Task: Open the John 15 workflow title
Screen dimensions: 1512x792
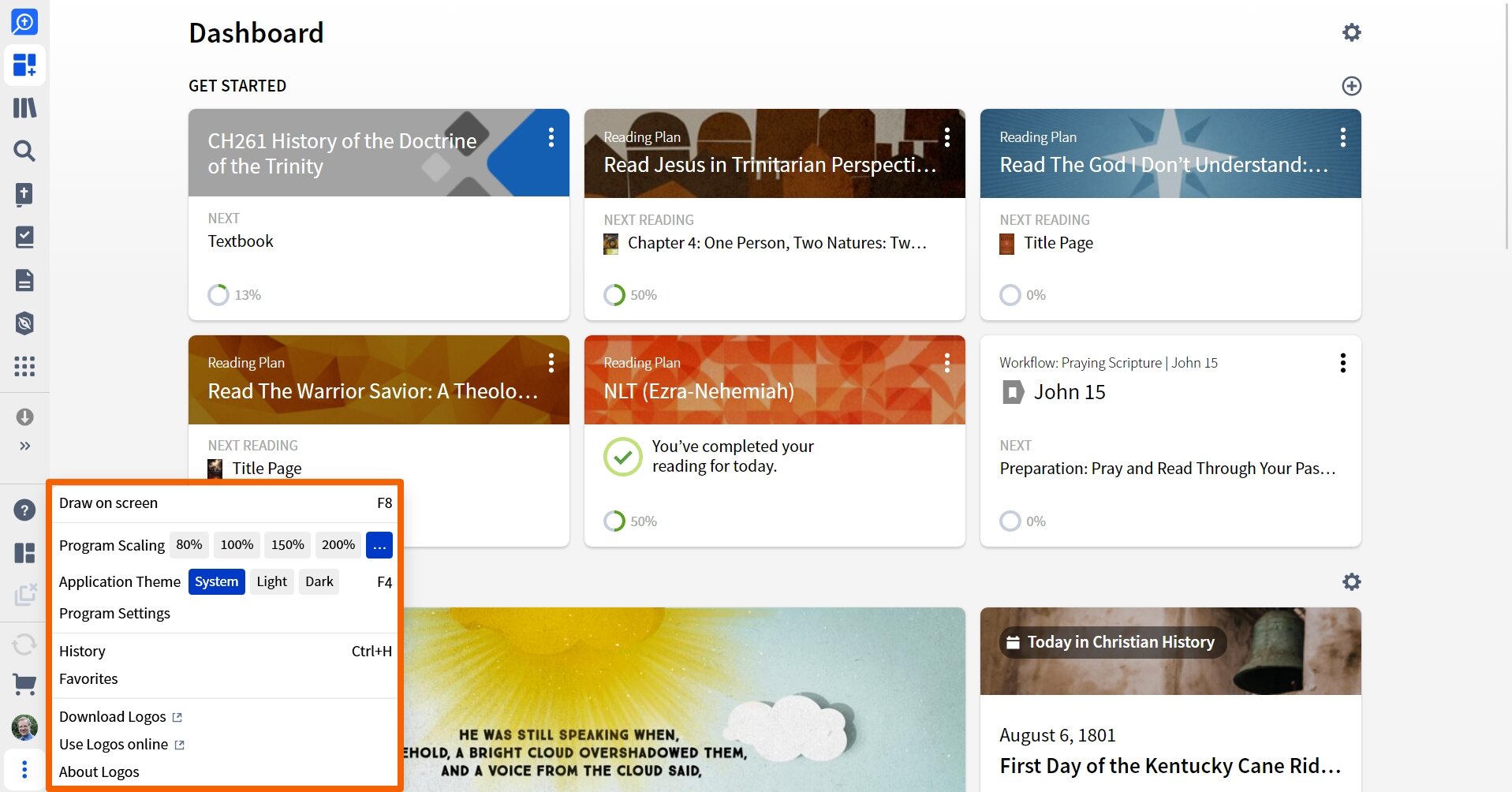Action: [1070, 392]
